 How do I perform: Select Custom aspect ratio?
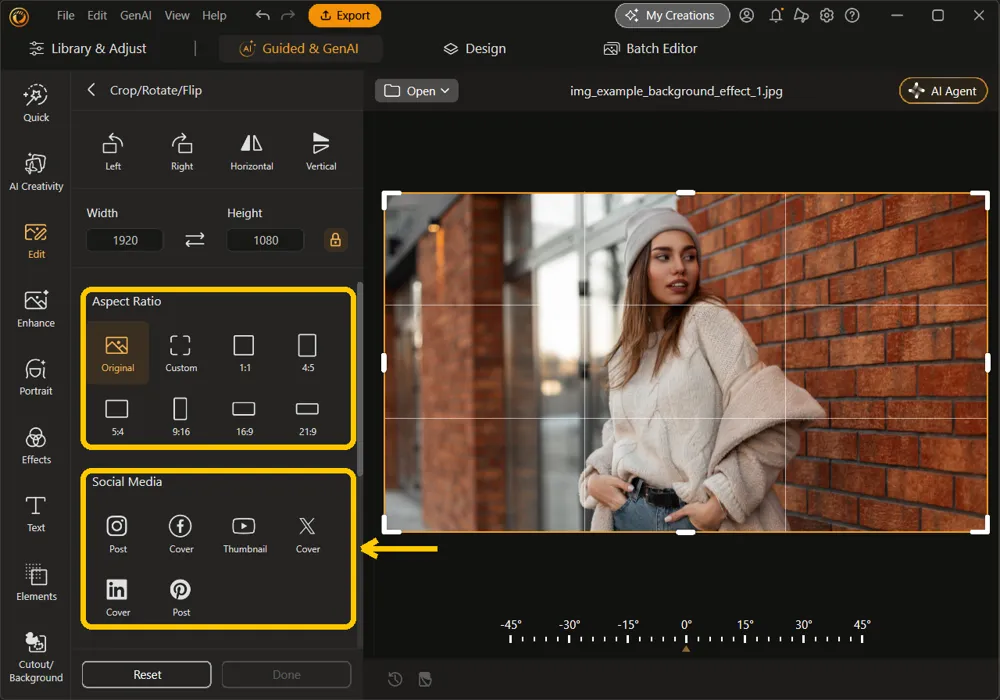180,353
